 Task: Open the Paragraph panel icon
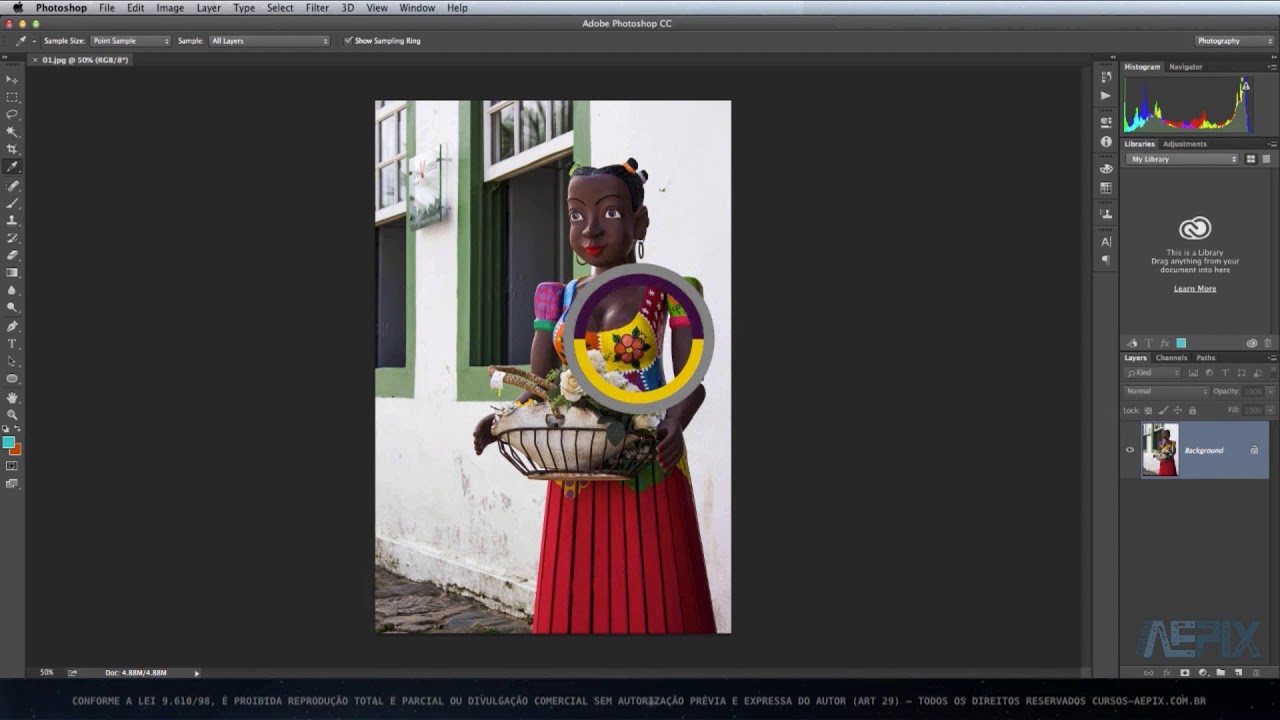(x=1105, y=260)
